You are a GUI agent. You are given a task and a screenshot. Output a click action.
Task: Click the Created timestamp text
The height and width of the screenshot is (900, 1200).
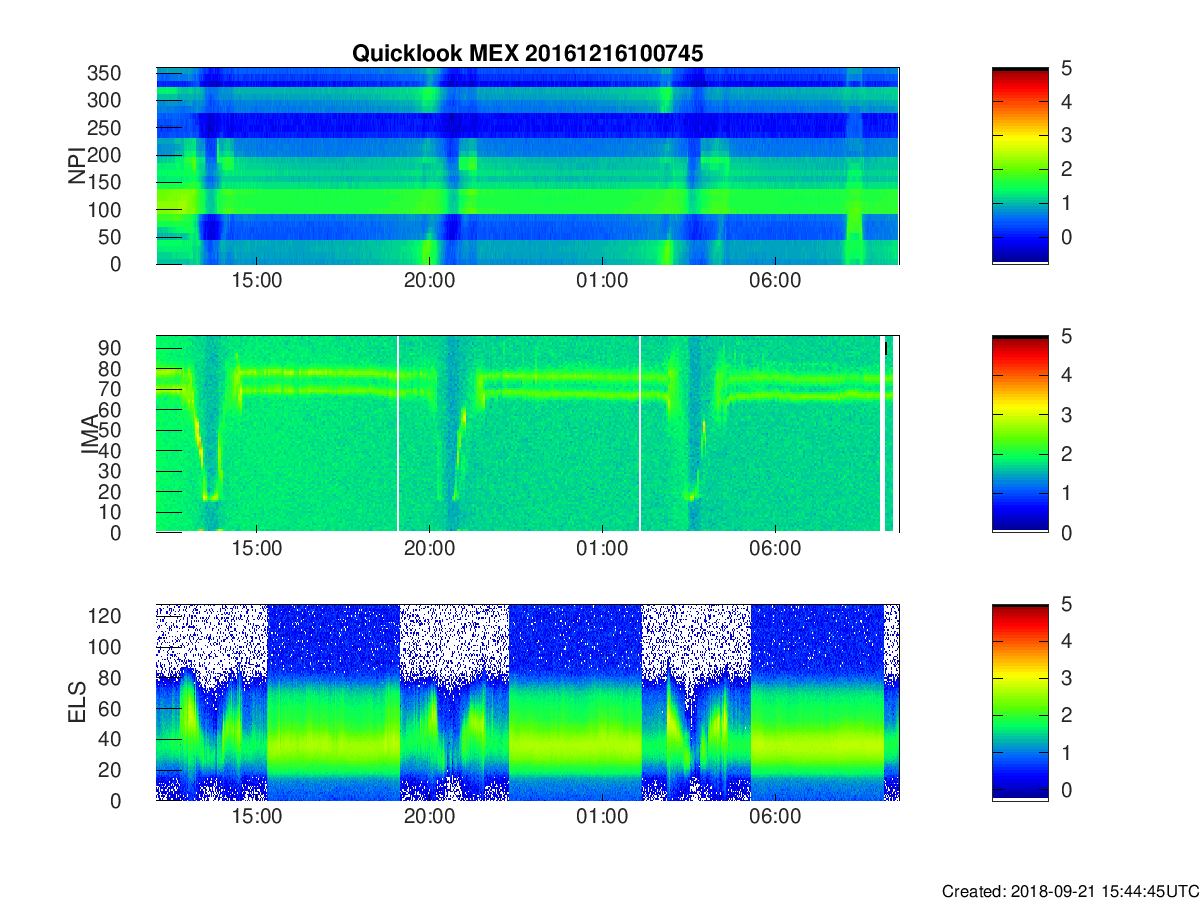1069,891
